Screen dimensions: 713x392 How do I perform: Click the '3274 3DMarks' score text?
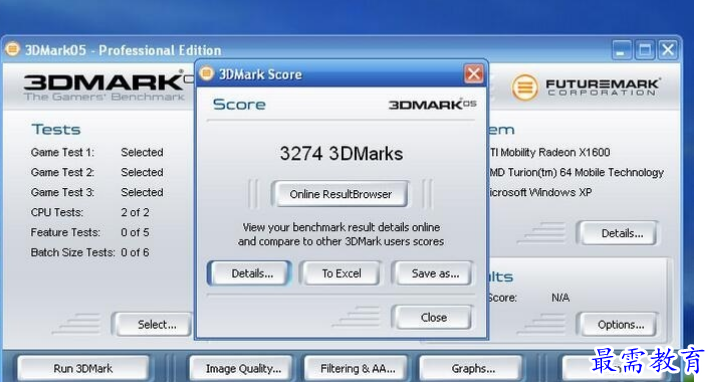(341, 154)
